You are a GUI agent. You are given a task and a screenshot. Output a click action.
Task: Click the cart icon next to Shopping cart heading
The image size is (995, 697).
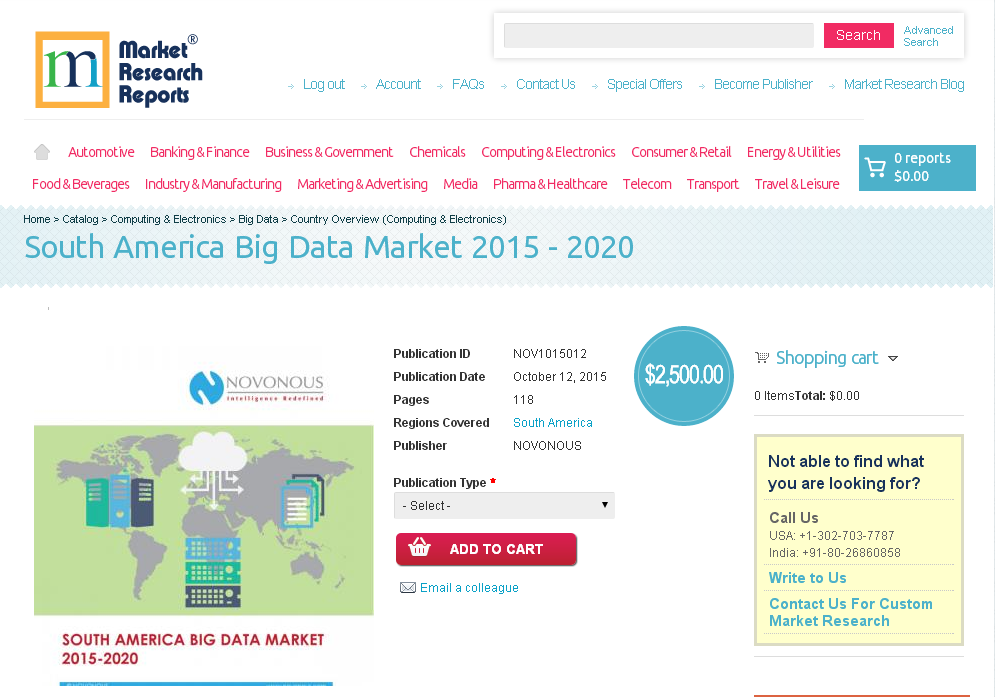point(763,357)
